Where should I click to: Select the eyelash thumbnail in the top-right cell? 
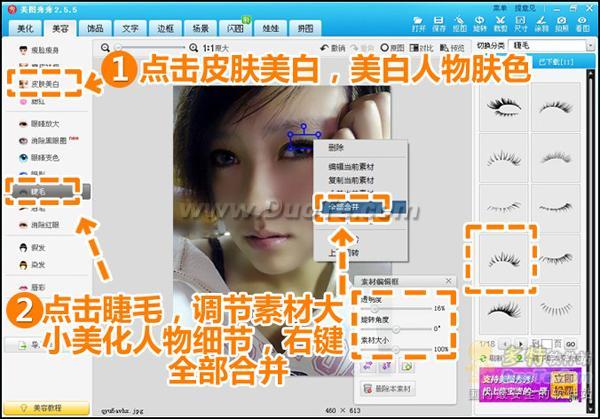point(556,107)
